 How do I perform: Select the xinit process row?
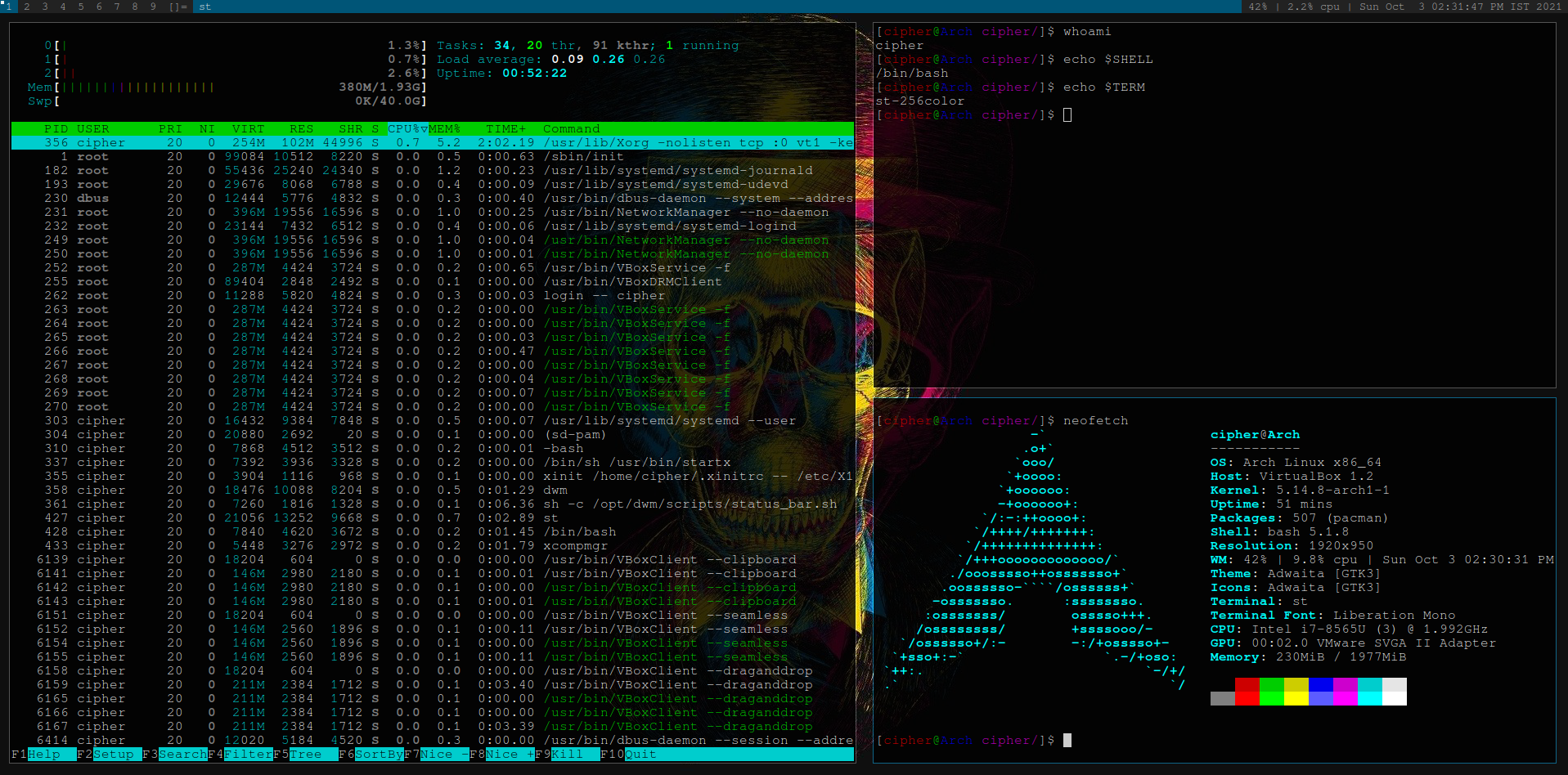[x=433, y=477]
